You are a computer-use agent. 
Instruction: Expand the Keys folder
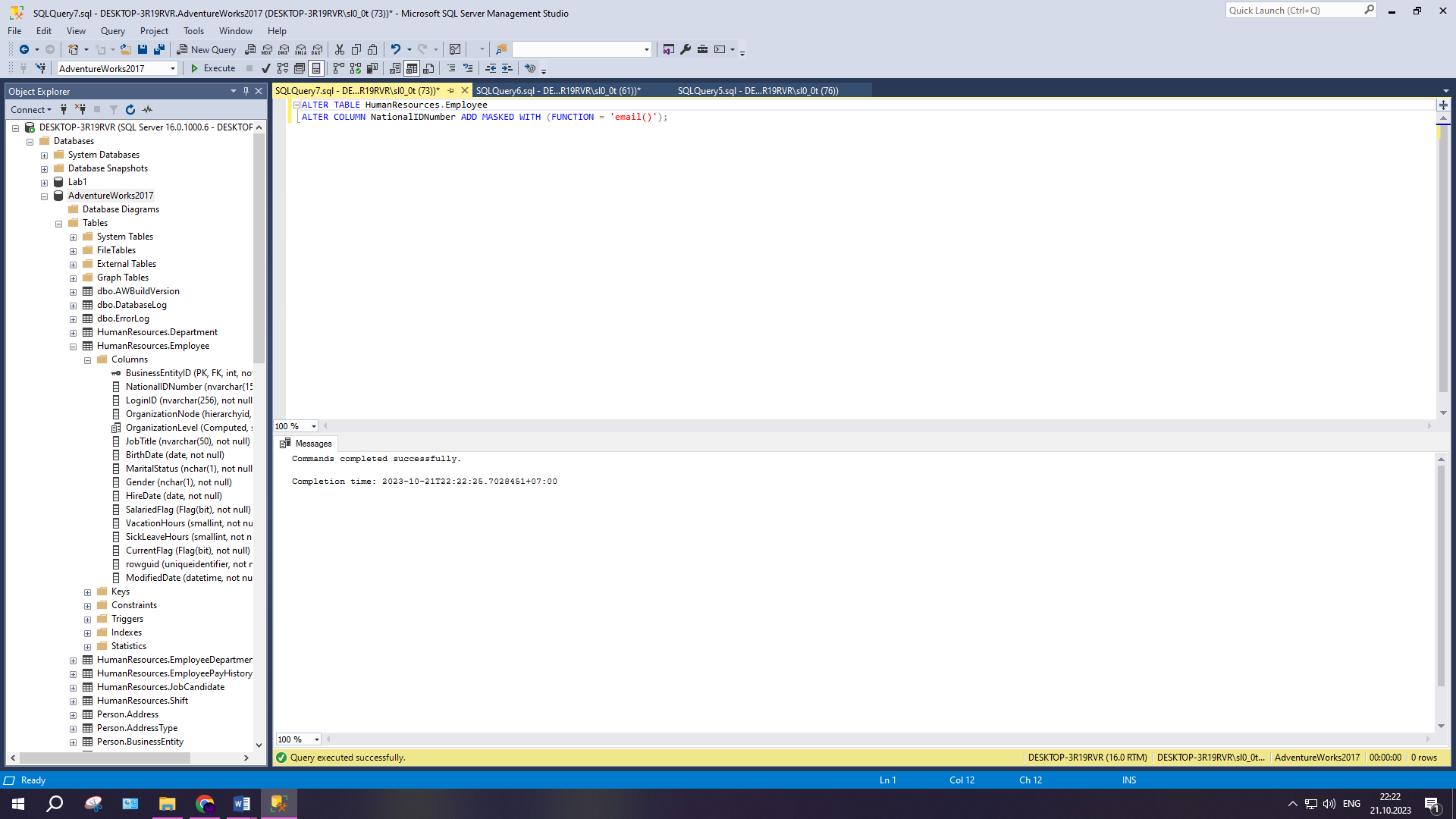coord(88,592)
